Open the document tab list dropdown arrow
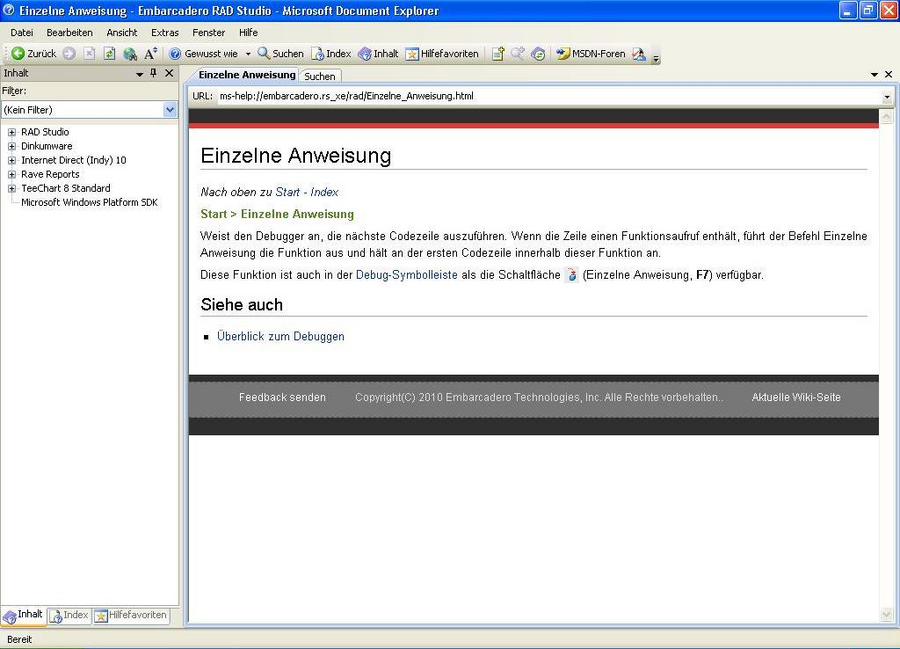Screen dimensions: 900x649 coord(874,75)
